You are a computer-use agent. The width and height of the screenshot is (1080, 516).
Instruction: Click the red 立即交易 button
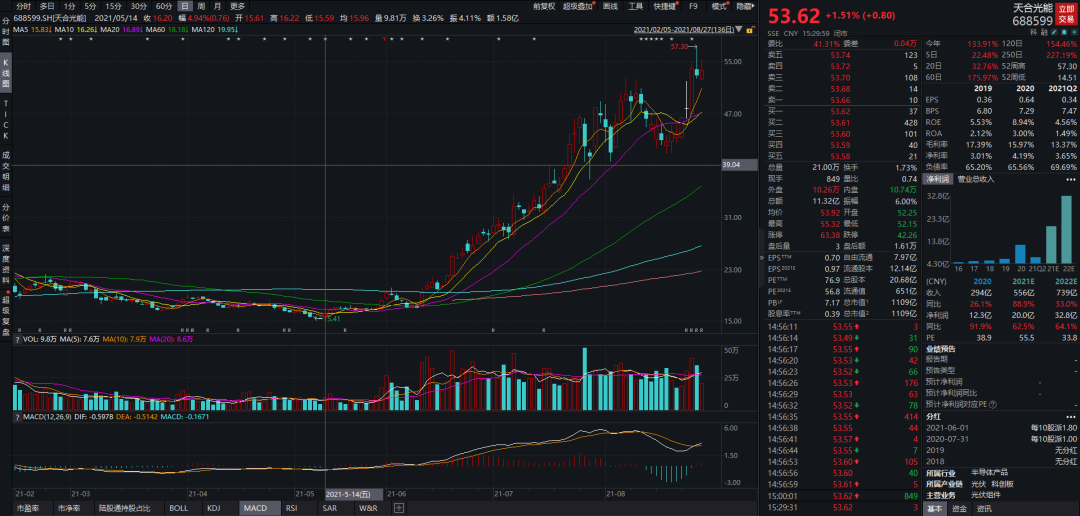tap(1066, 16)
